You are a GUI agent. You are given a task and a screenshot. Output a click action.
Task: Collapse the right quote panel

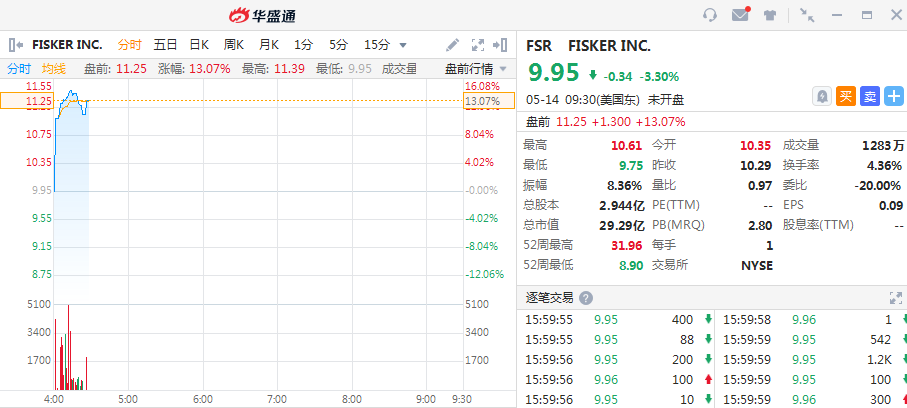(x=502, y=45)
